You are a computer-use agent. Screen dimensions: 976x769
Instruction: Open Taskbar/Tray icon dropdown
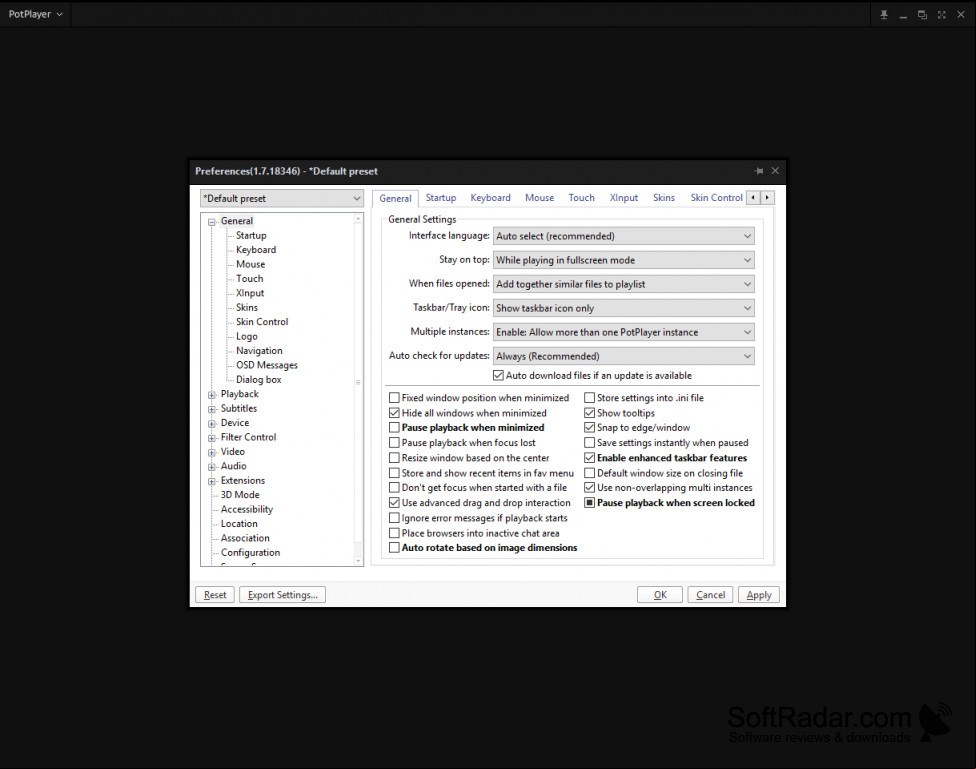[x=624, y=308]
